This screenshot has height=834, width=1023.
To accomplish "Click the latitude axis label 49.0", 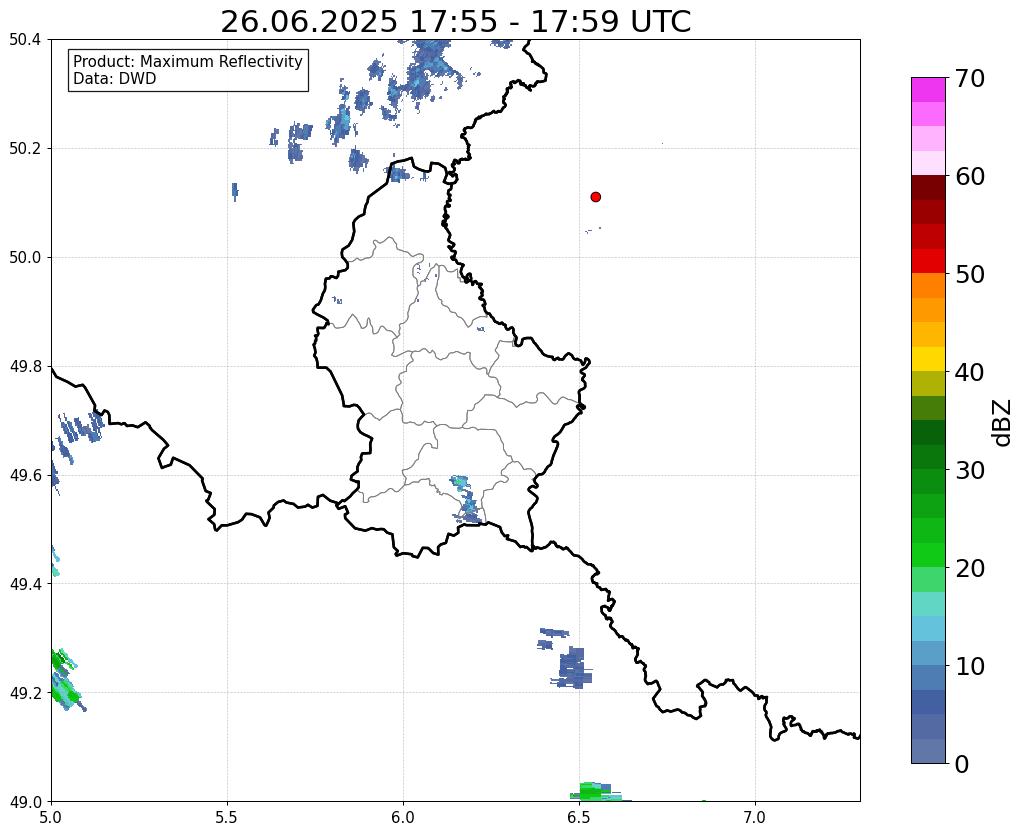I will (x=25, y=802).
